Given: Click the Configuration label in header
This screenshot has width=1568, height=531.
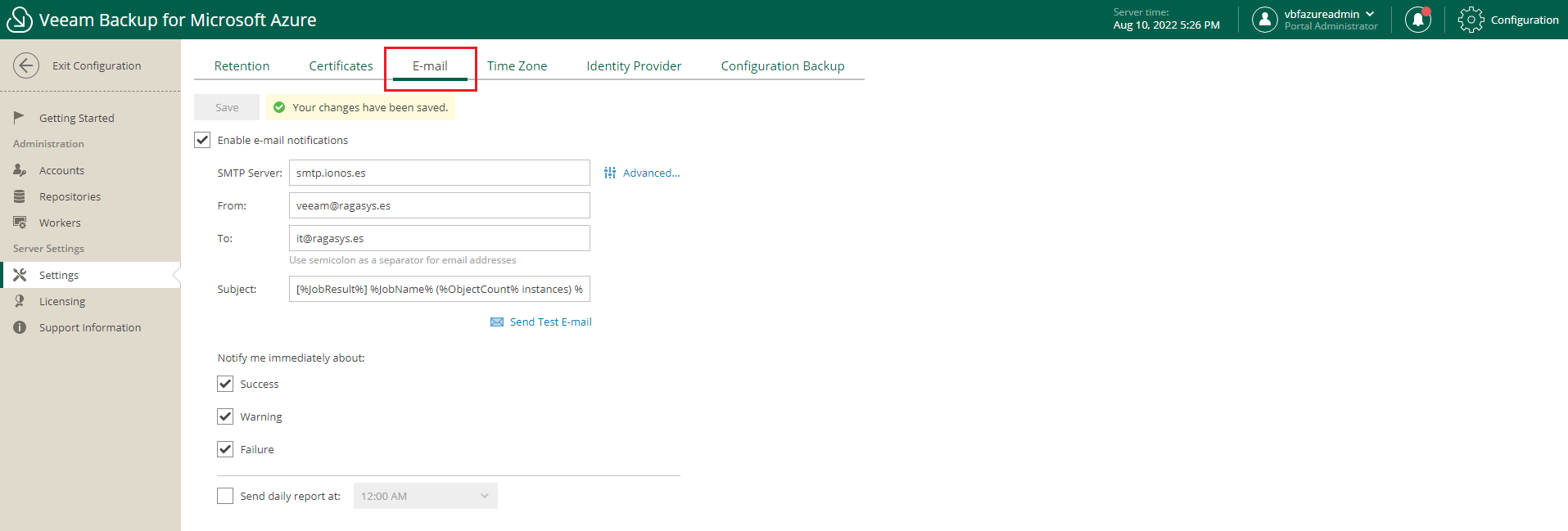Looking at the screenshot, I should 1525,20.
